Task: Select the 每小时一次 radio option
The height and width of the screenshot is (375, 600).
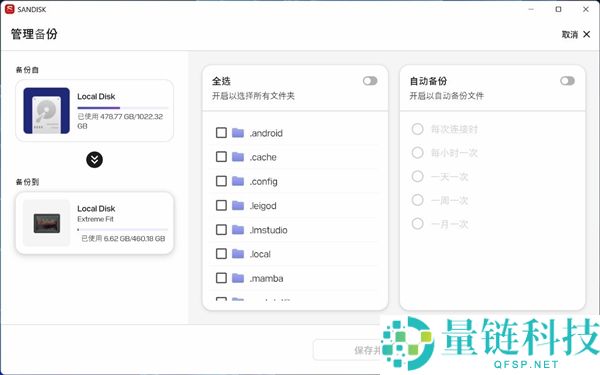Action: 417,153
